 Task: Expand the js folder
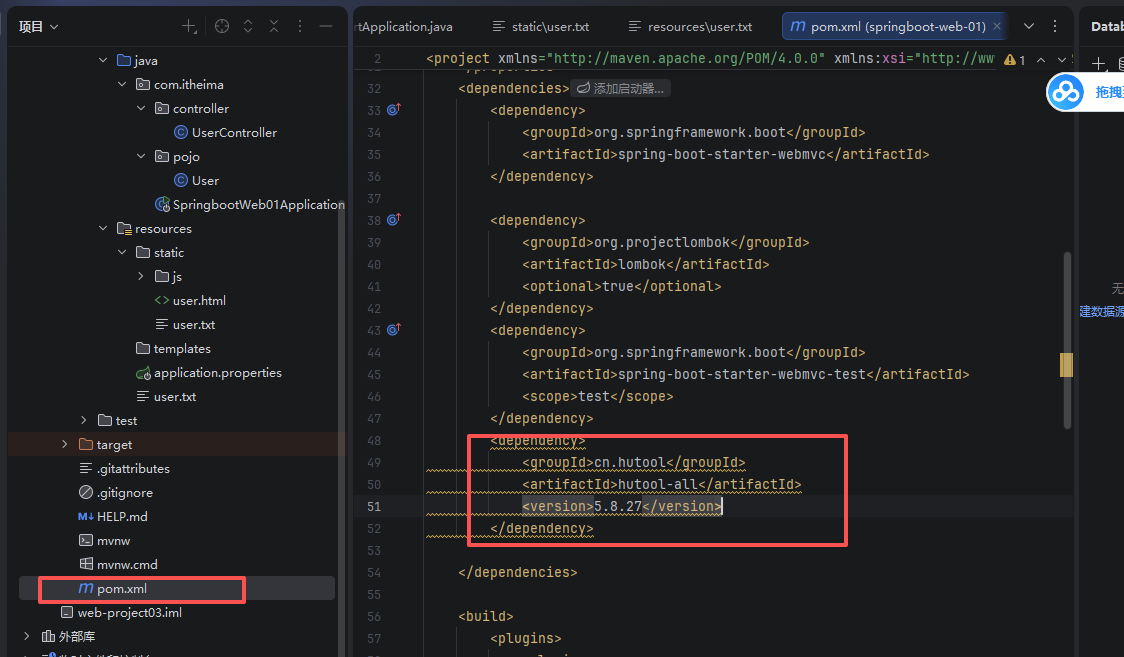click(141, 277)
